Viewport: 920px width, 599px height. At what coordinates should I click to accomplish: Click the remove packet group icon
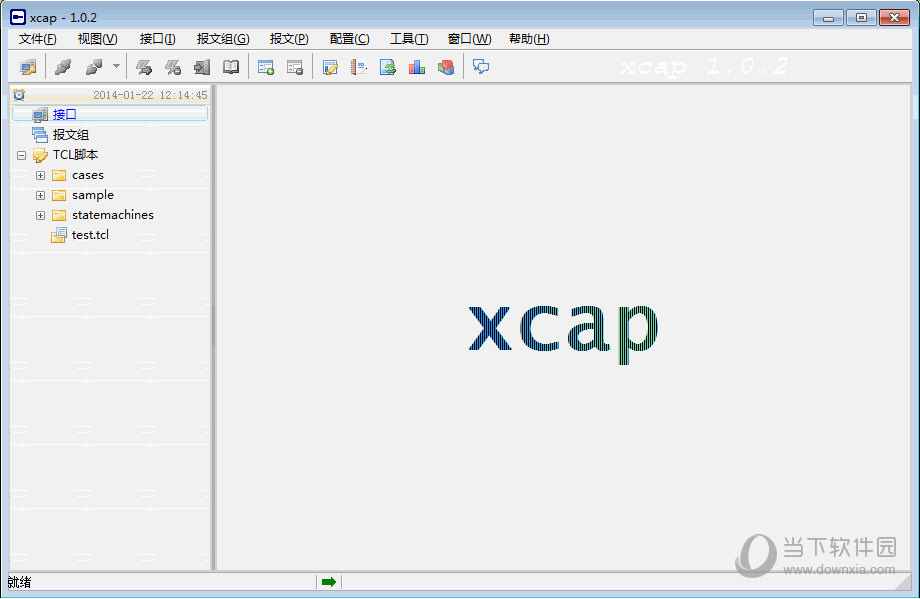click(293, 66)
